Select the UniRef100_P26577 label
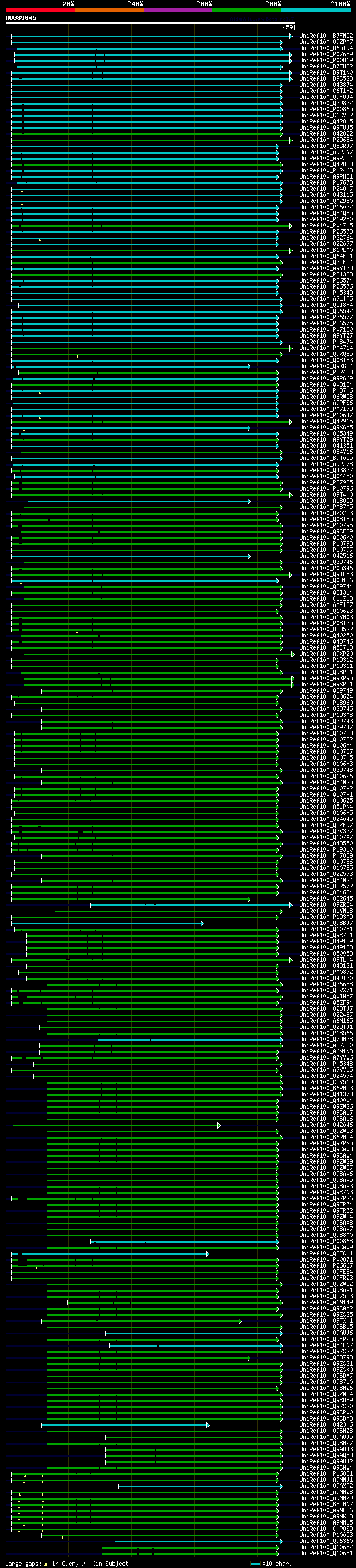This screenshot has height=1568, width=356. pyautogui.click(x=326, y=317)
